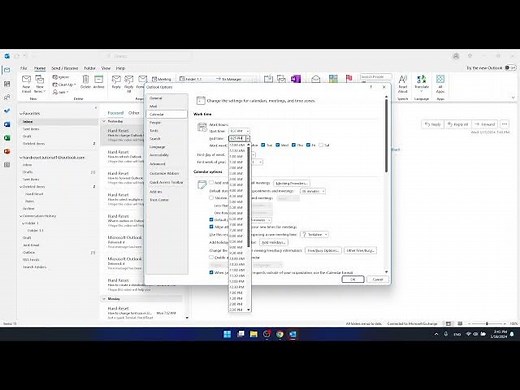Image resolution: width=520 pixels, height=390 pixels.
Task: Select the Other inbox tab
Action: pos(134,113)
